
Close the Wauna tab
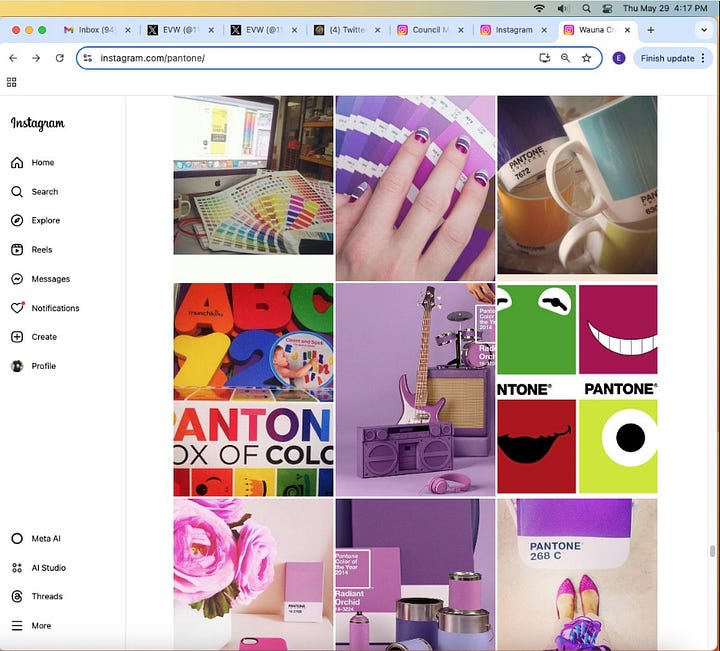coord(627,30)
